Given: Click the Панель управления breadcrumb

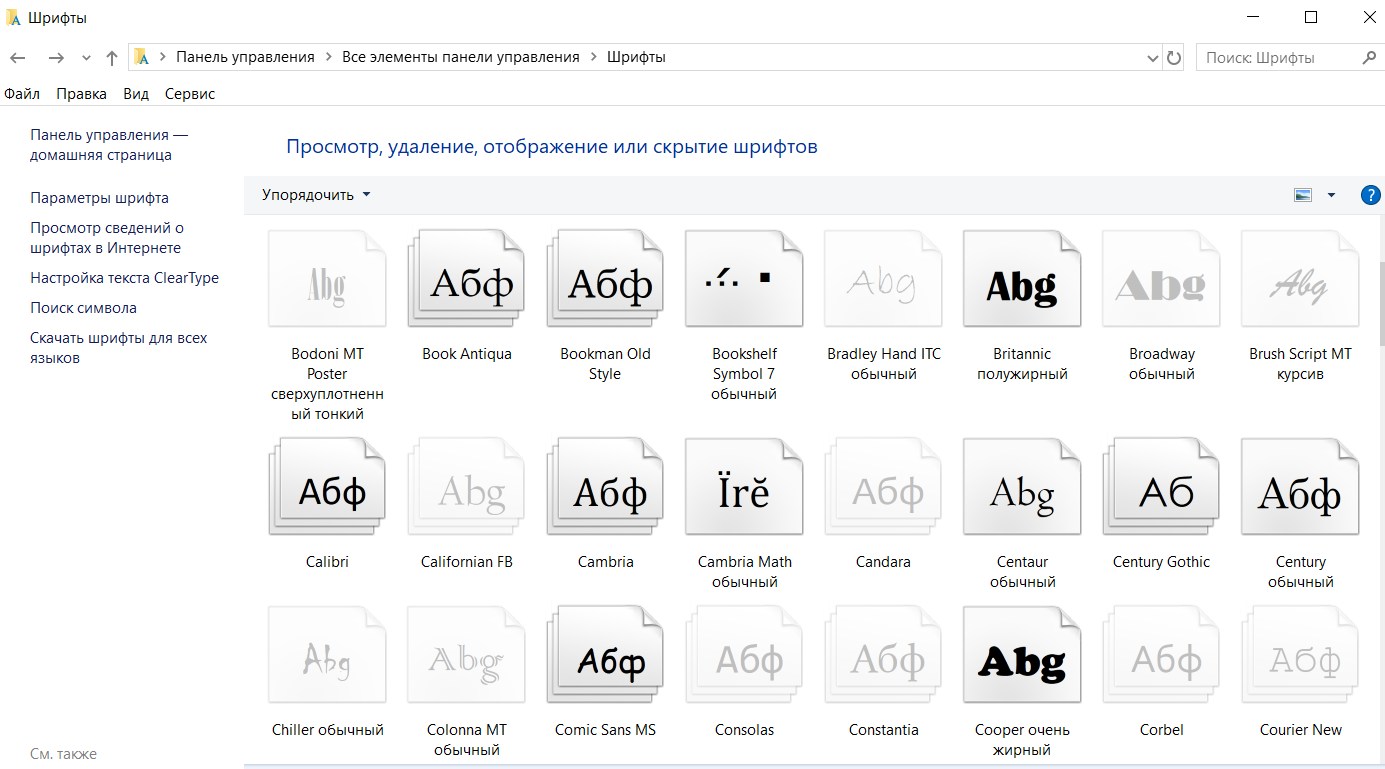Looking at the screenshot, I should pyautogui.click(x=246, y=57).
